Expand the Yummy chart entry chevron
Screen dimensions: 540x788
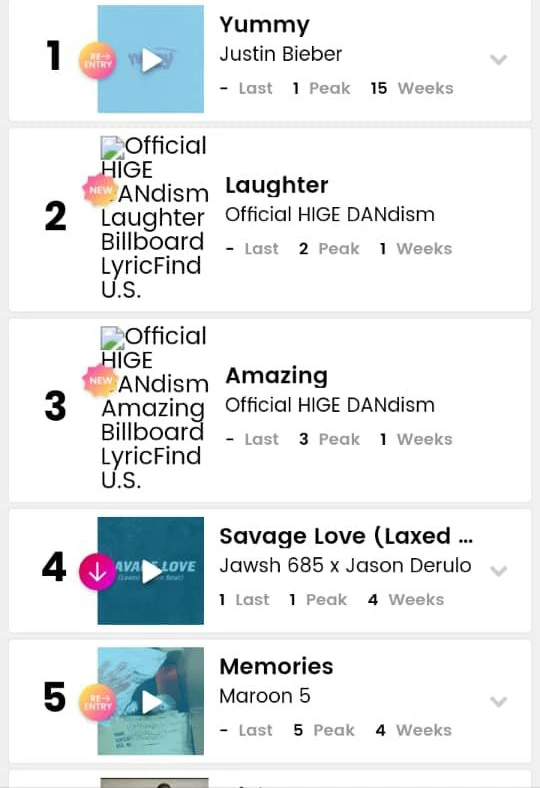(498, 59)
